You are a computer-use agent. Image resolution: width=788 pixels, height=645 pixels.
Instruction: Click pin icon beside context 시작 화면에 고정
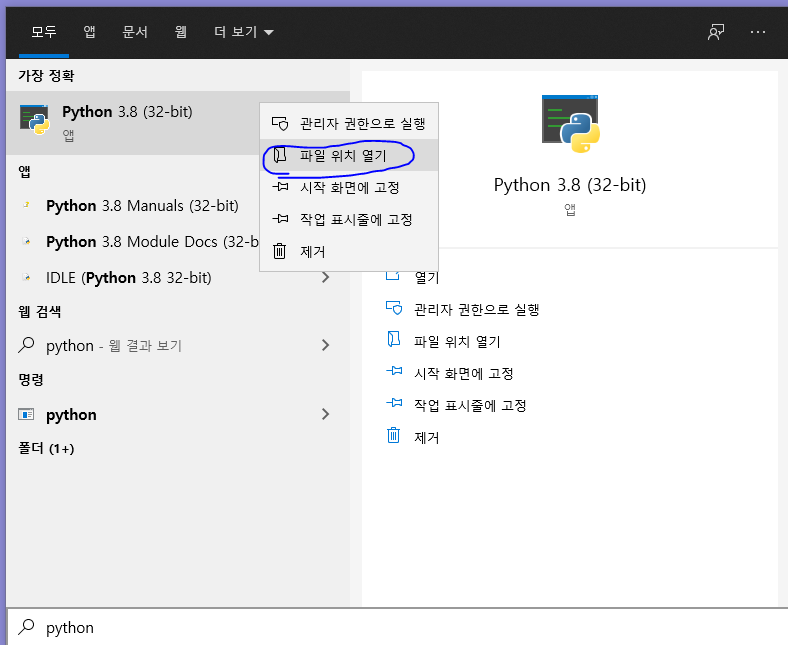tap(280, 187)
